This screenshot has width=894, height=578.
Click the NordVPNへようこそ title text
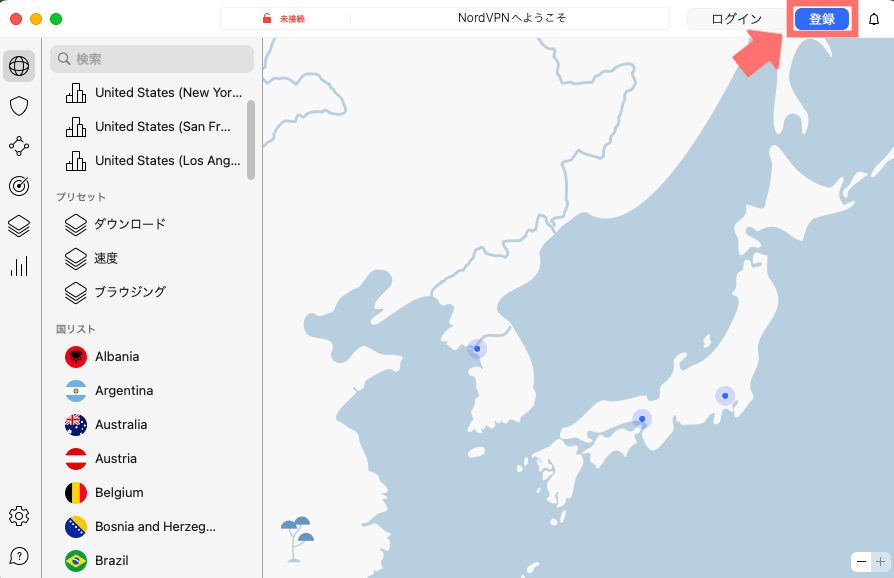pyautogui.click(x=512, y=18)
